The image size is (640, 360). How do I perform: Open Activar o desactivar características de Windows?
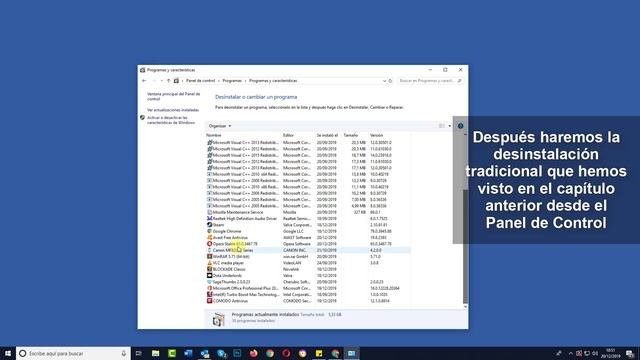[x=171, y=120]
